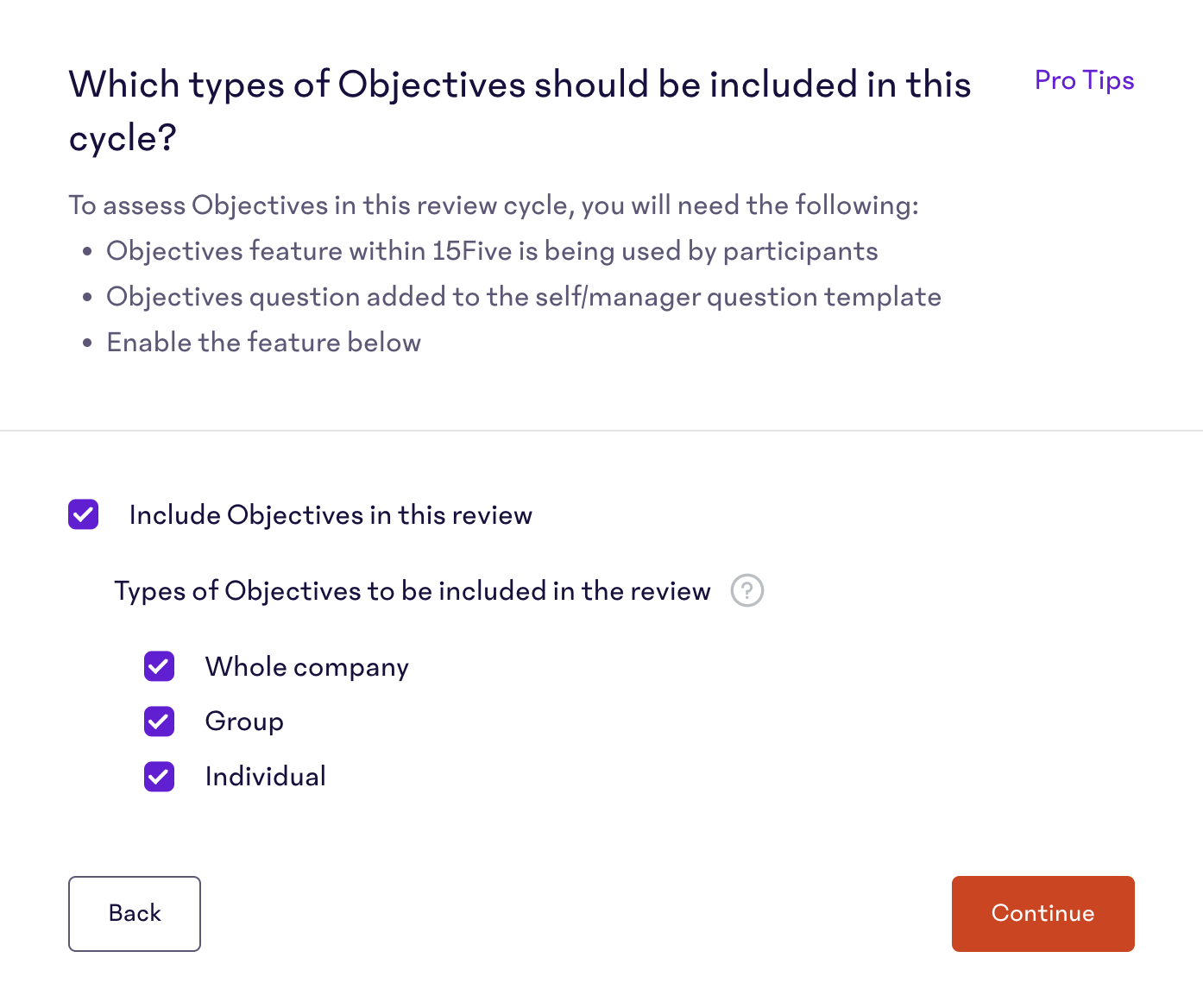Image resolution: width=1203 pixels, height=1008 pixels.
Task: Click the 'Which types of Objectives' page heading
Action: click(520, 110)
